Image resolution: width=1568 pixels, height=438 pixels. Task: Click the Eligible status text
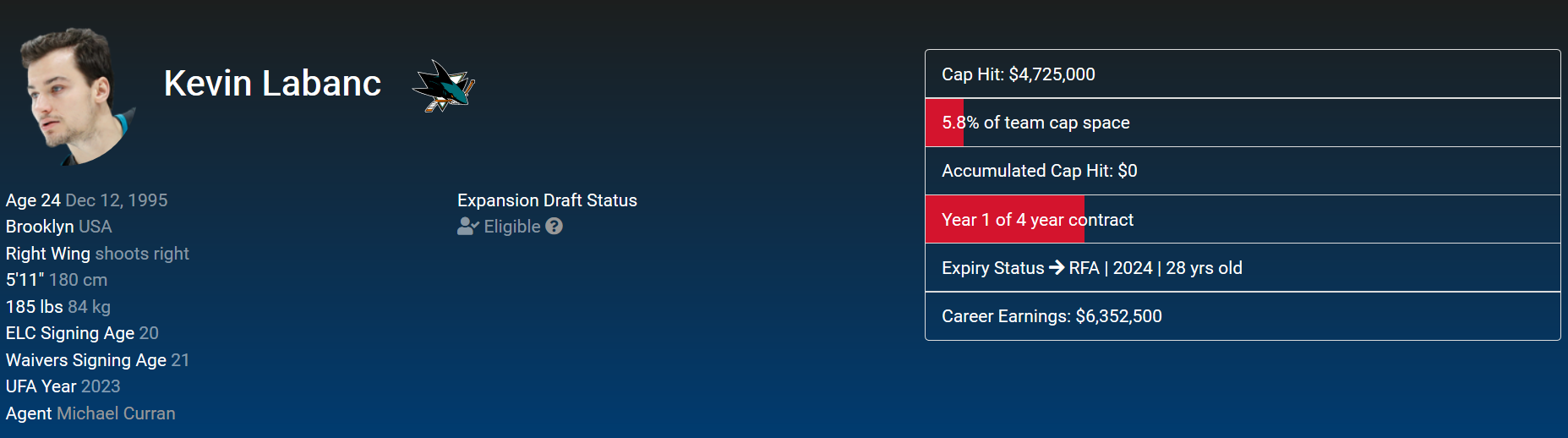pyautogui.click(x=511, y=227)
